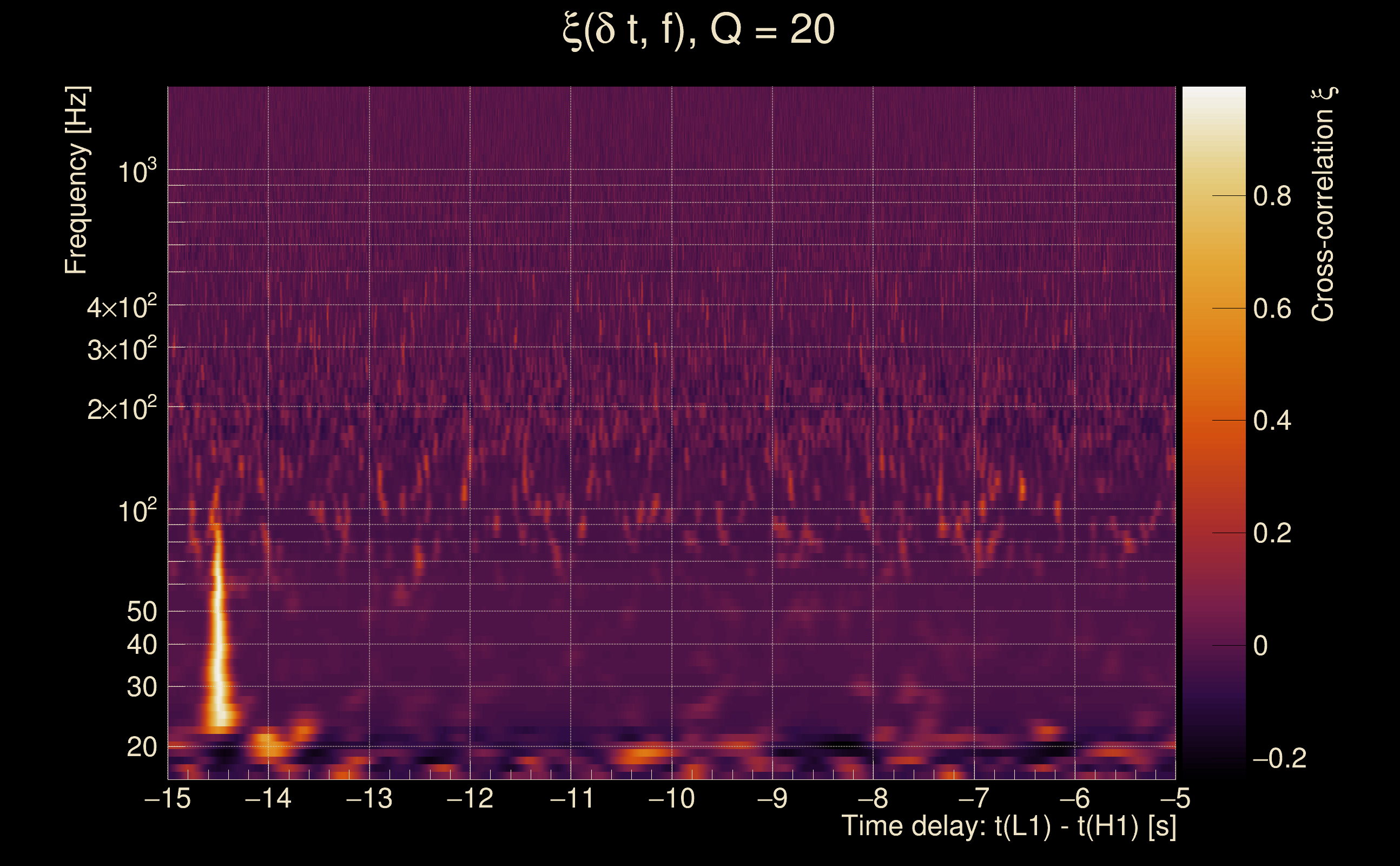Click the –5 x-axis tick label

click(1174, 798)
